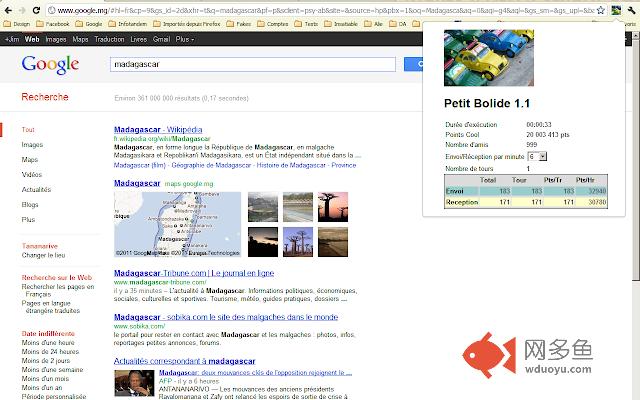
Task: Open the Comptes bookmarks folder
Action: (x=273, y=24)
